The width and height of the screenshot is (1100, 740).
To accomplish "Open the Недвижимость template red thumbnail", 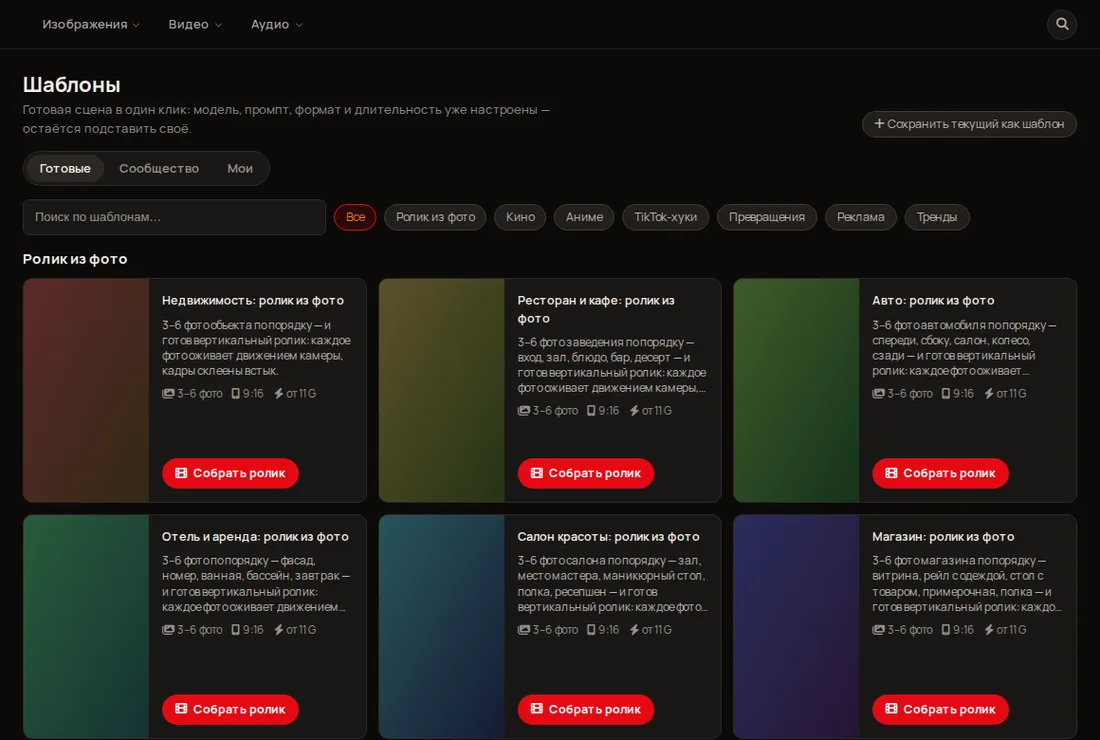I will [86, 390].
